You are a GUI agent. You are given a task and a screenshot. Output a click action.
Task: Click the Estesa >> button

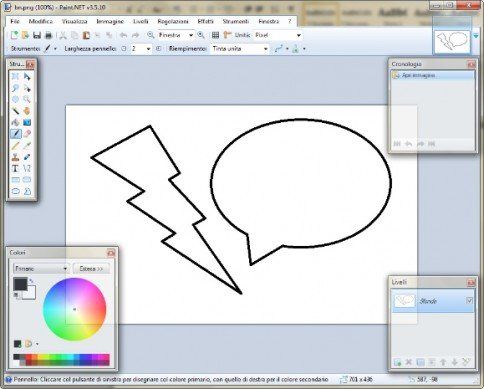click(91, 269)
